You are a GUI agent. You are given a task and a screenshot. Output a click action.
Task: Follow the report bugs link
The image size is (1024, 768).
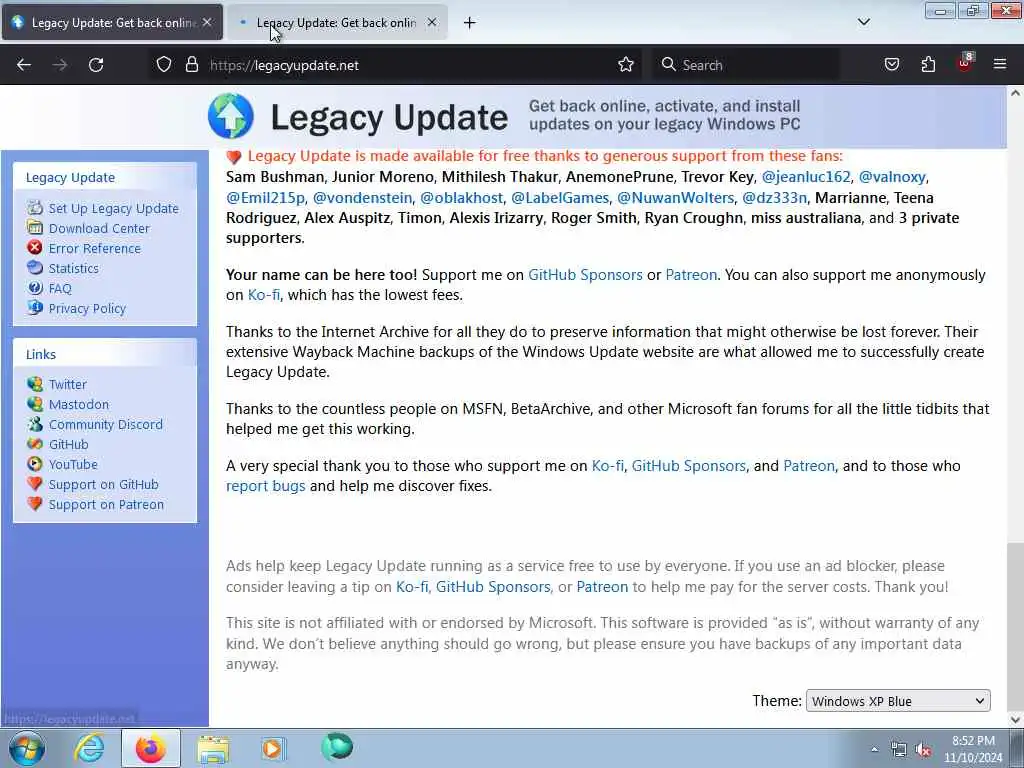(265, 486)
